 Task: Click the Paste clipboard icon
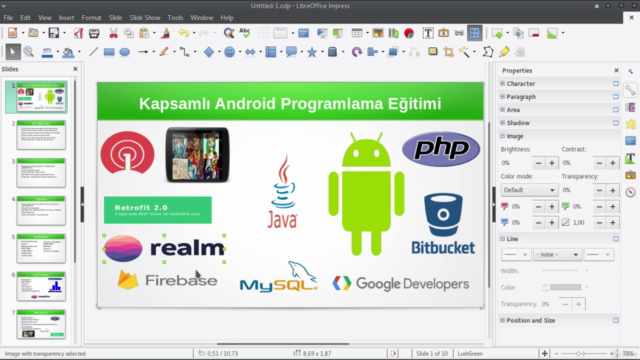point(144,33)
